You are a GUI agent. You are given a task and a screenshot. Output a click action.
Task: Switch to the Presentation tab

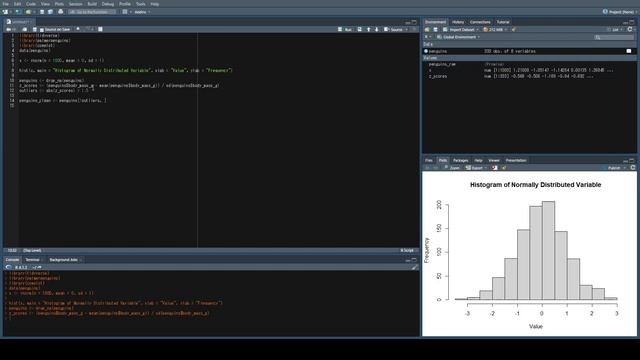(516, 160)
